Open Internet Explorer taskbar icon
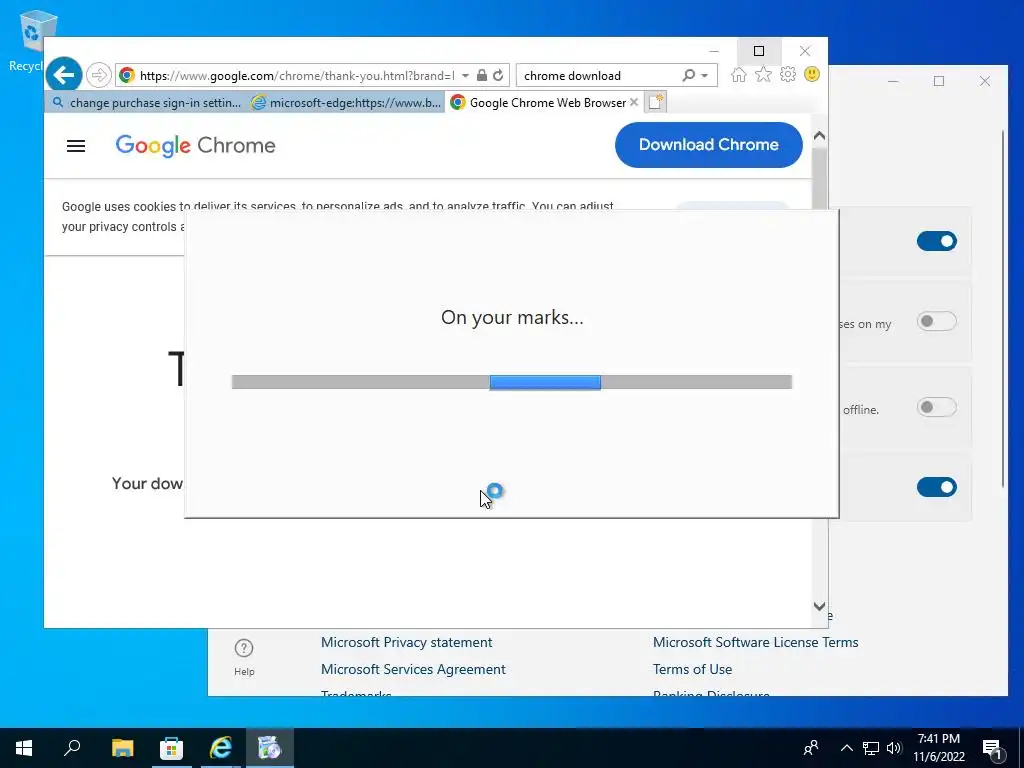Screen dimensions: 1024x768 [221, 748]
